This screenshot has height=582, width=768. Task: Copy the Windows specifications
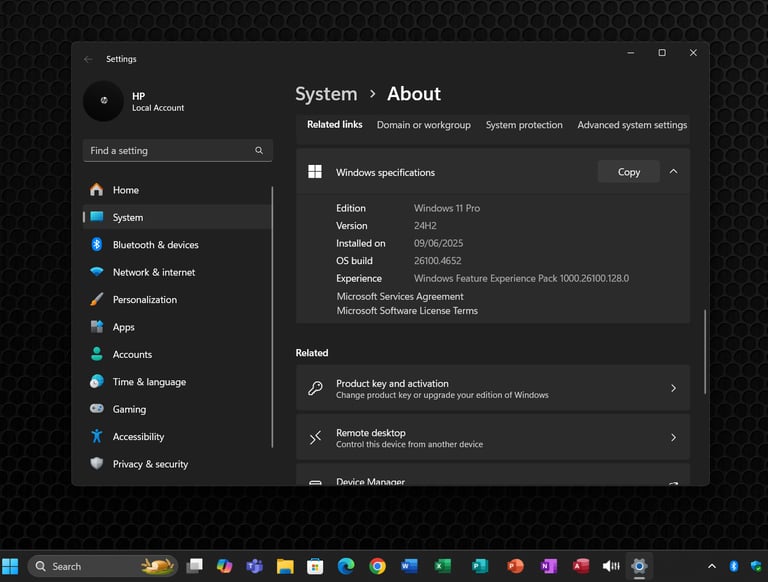pyautogui.click(x=628, y=172)
